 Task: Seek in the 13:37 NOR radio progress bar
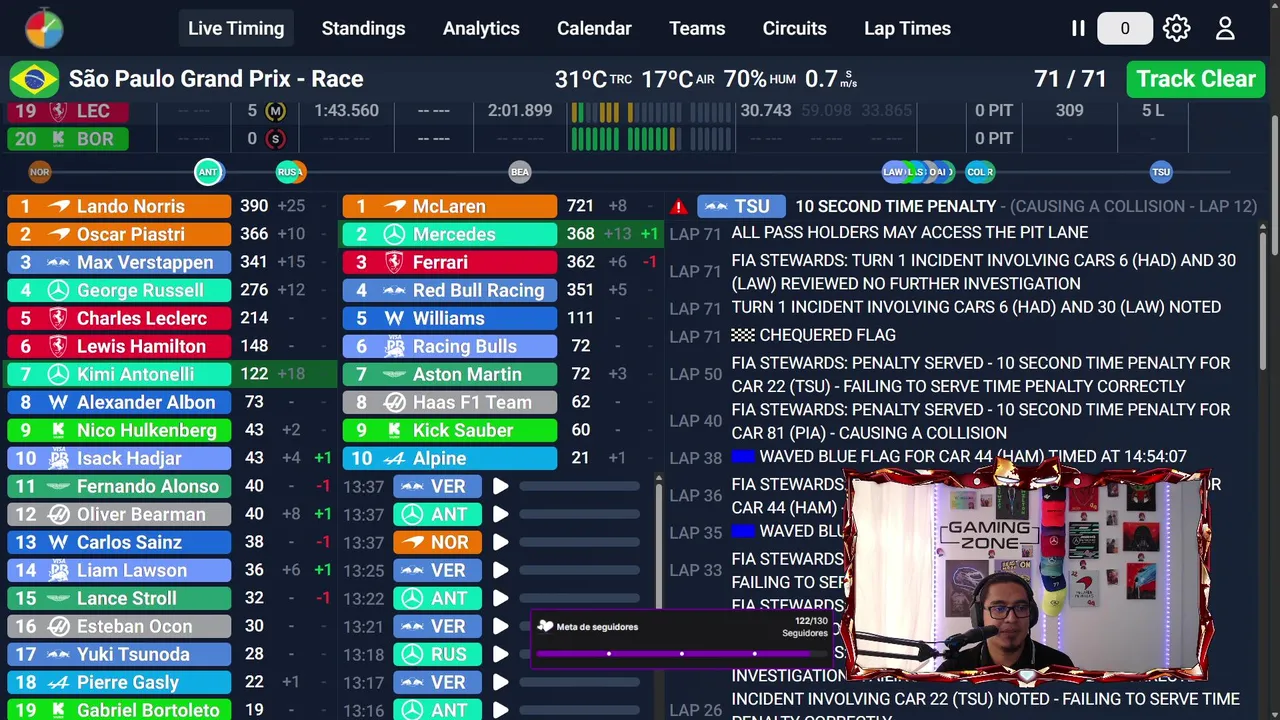point(579,542)
